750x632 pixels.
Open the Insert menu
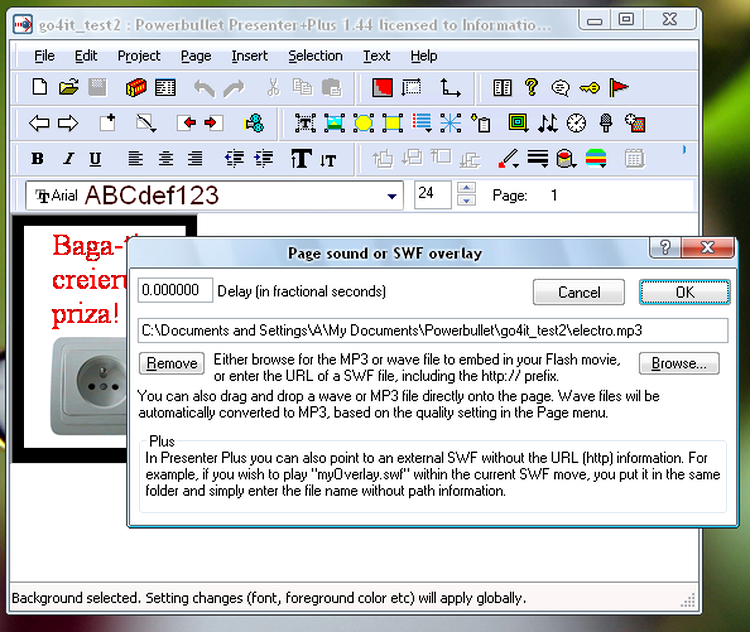pos(249,56)
